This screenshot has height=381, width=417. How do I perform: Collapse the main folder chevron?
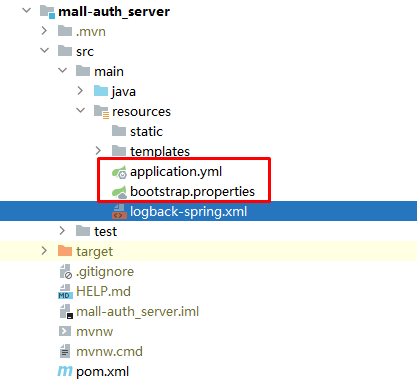click(62, 71)
